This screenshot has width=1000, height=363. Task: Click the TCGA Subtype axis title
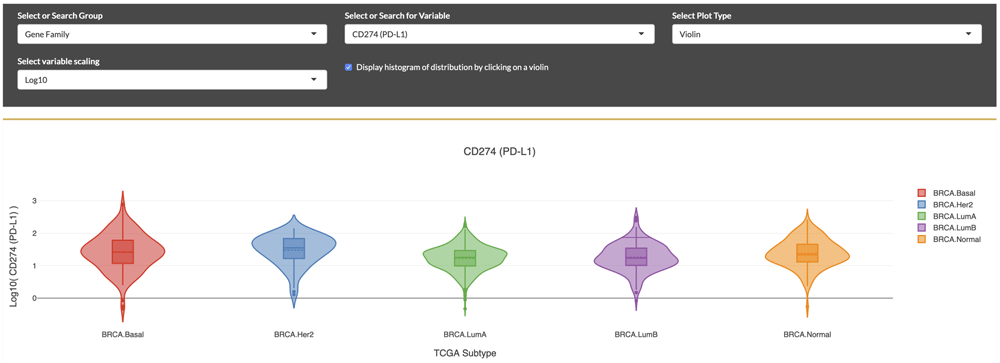click(464, 352)
